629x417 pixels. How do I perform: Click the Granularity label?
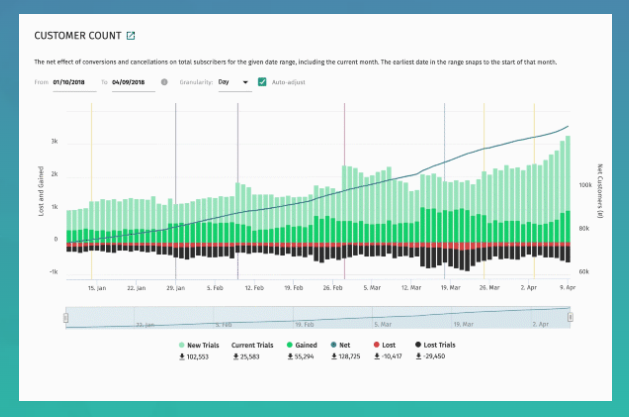coord(196,82)
